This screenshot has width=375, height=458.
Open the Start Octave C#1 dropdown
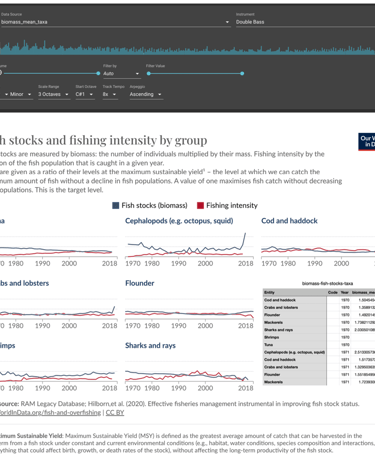[85, 94]
